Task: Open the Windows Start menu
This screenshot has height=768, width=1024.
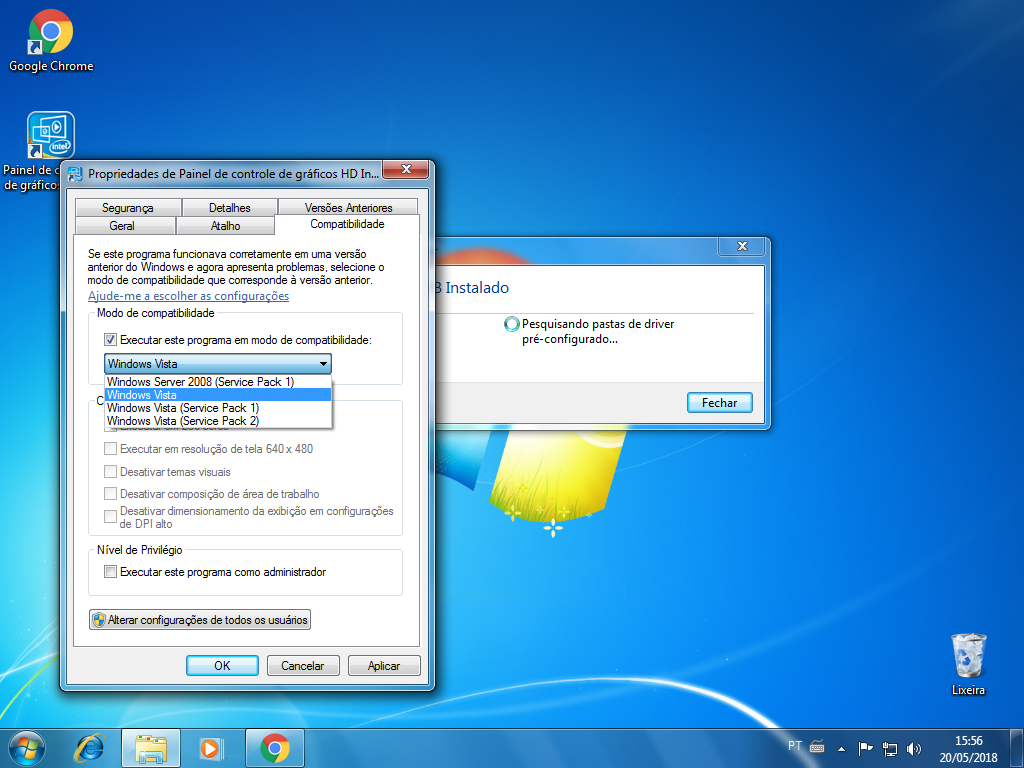Action: pyautogui.click(x=27, y=748)
